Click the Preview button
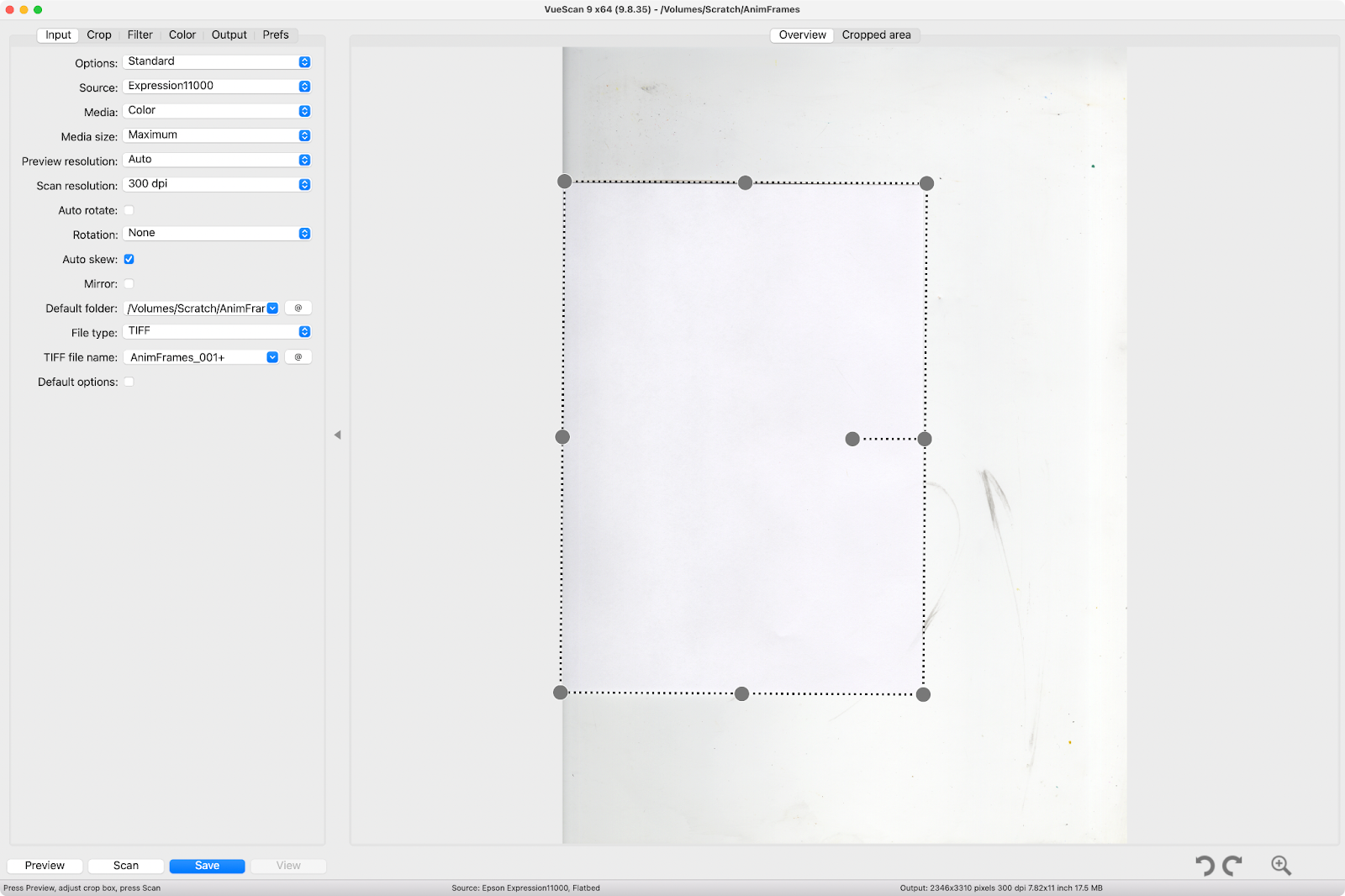Viewport: 1345px width, 896px height. coord(45,866)
